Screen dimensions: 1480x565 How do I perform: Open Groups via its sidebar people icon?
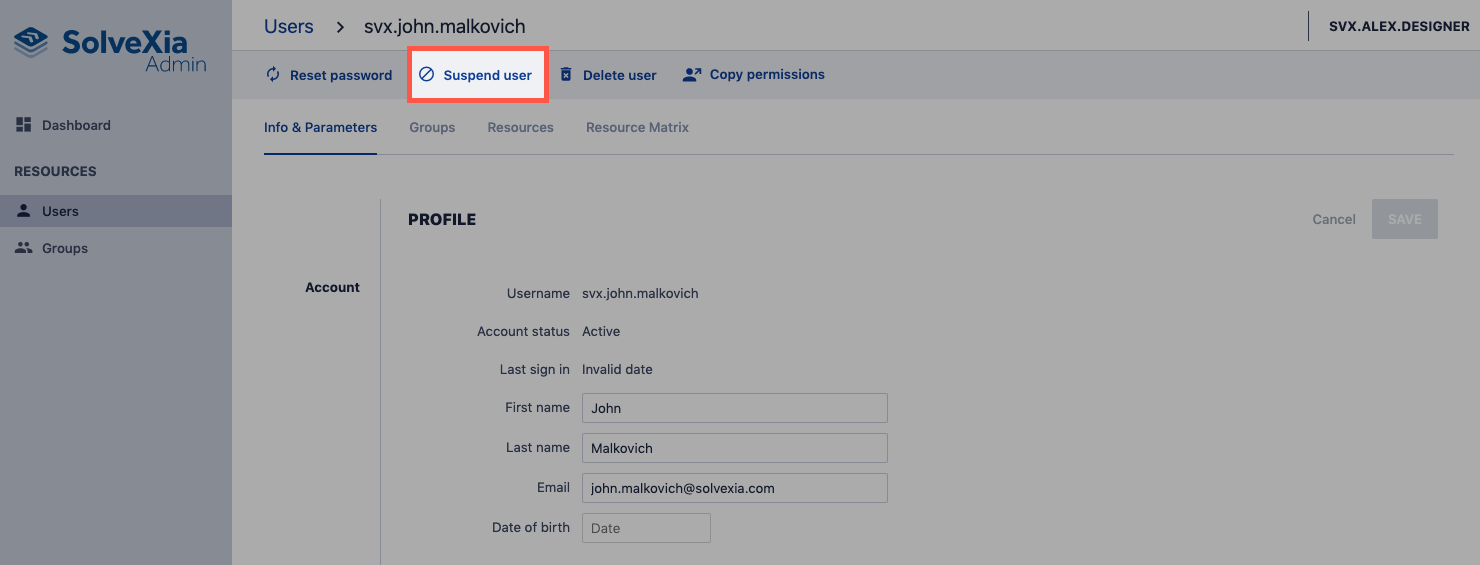pyautogui.click(x=24, y=248)
